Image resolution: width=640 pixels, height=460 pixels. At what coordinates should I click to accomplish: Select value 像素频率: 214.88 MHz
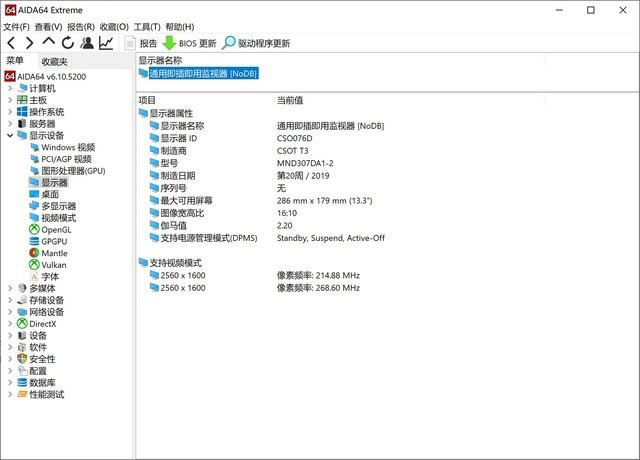(x=318, y=276)
